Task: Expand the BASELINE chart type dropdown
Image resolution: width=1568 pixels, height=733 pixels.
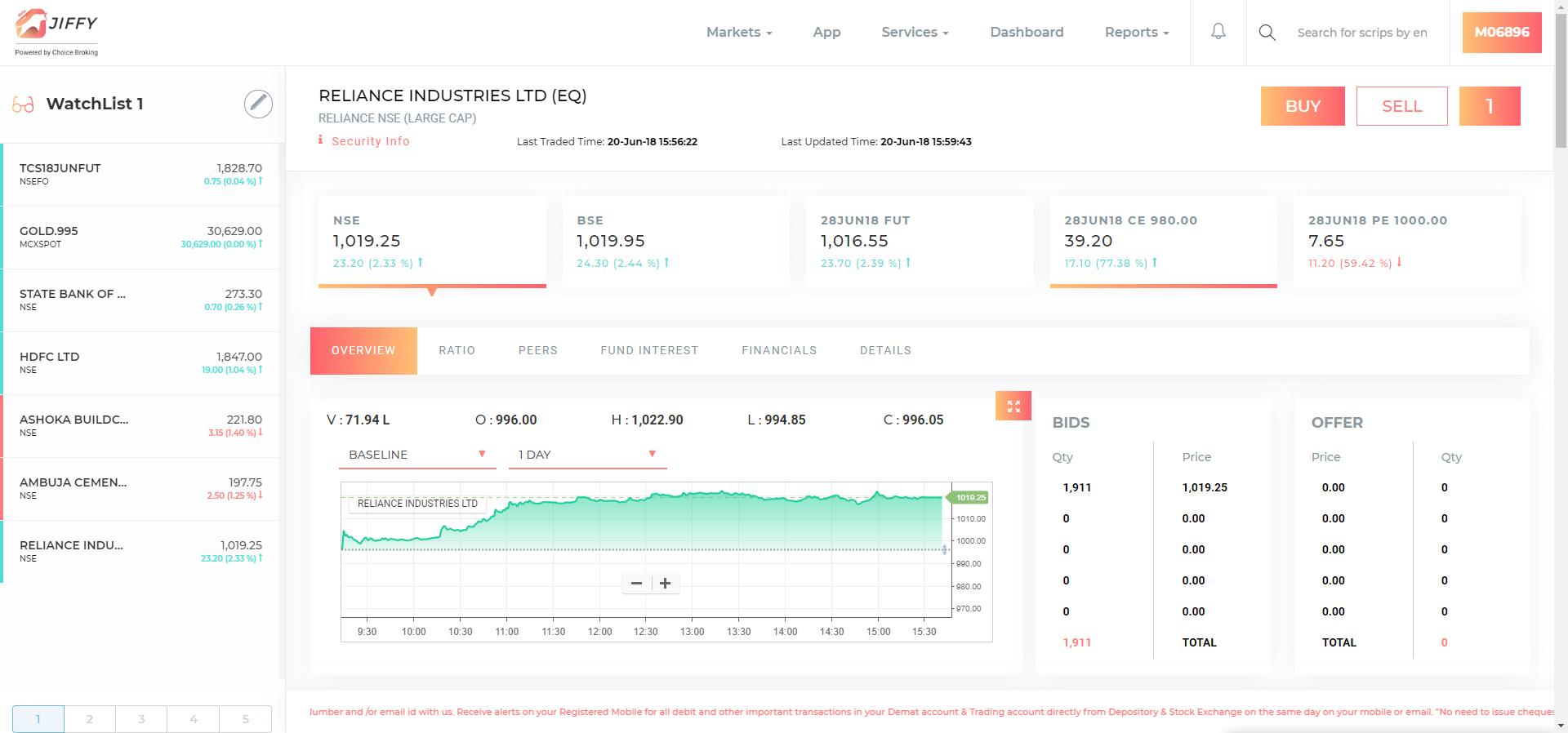Action: click(417, 455)
